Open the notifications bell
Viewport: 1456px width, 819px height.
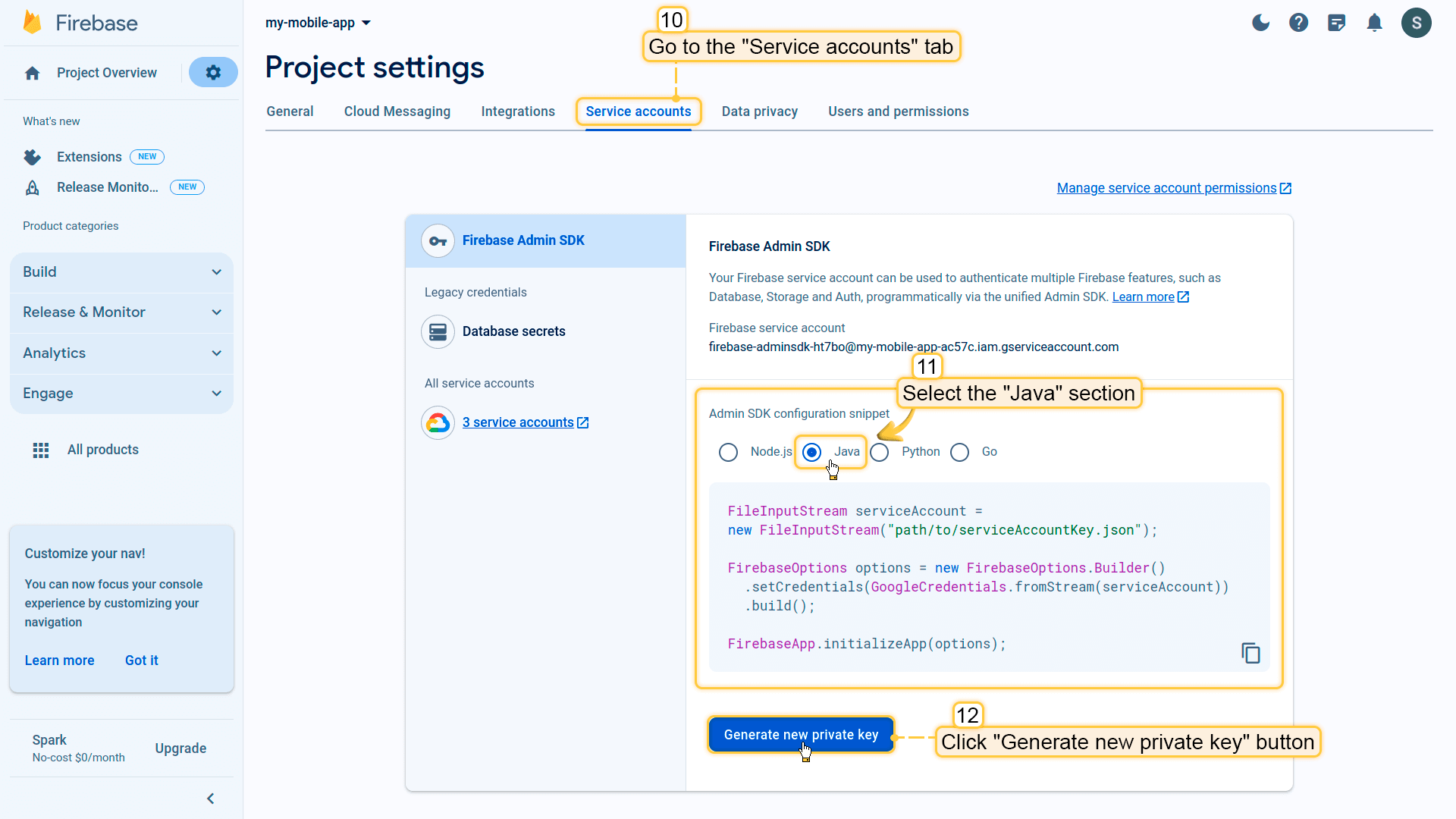point(1374,23)
